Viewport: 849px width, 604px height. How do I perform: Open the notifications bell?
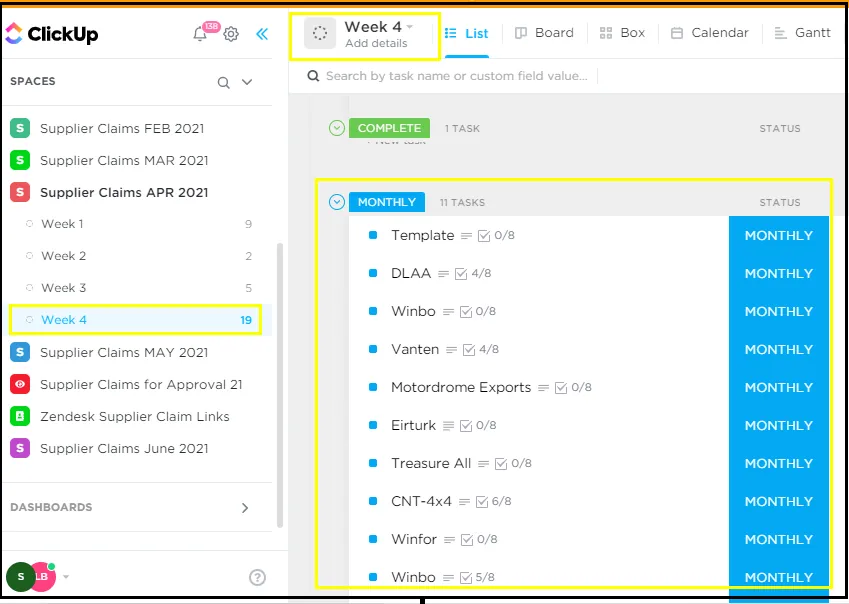[200, 34]
